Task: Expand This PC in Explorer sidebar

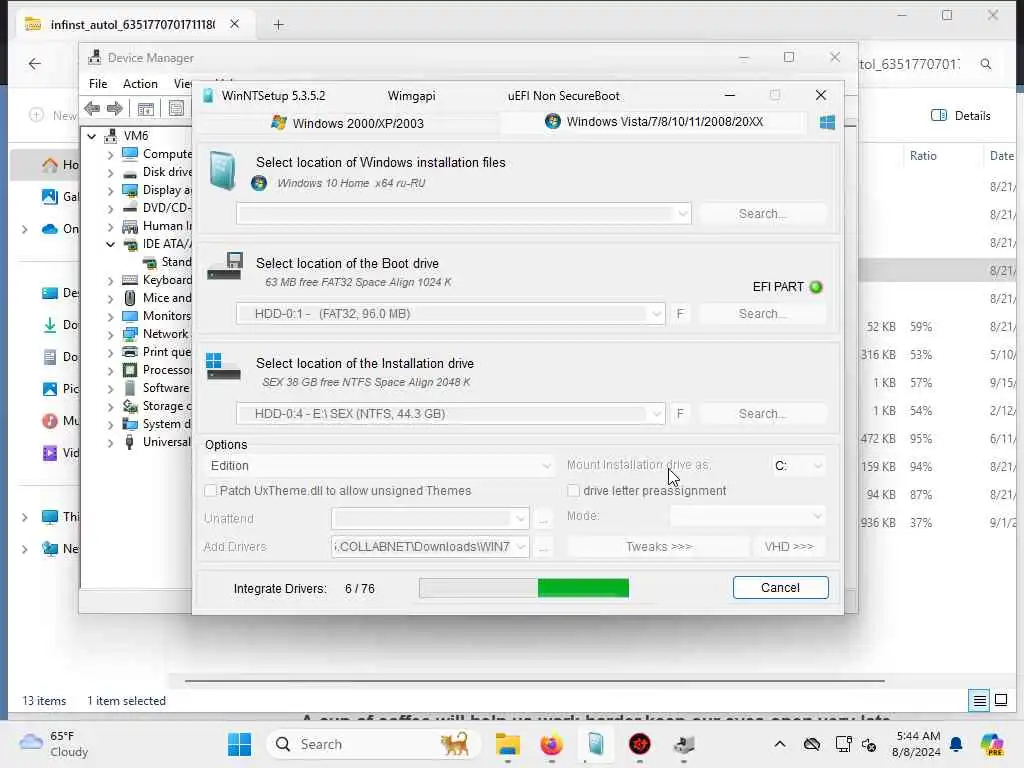Action: click(x=25, y=517)
